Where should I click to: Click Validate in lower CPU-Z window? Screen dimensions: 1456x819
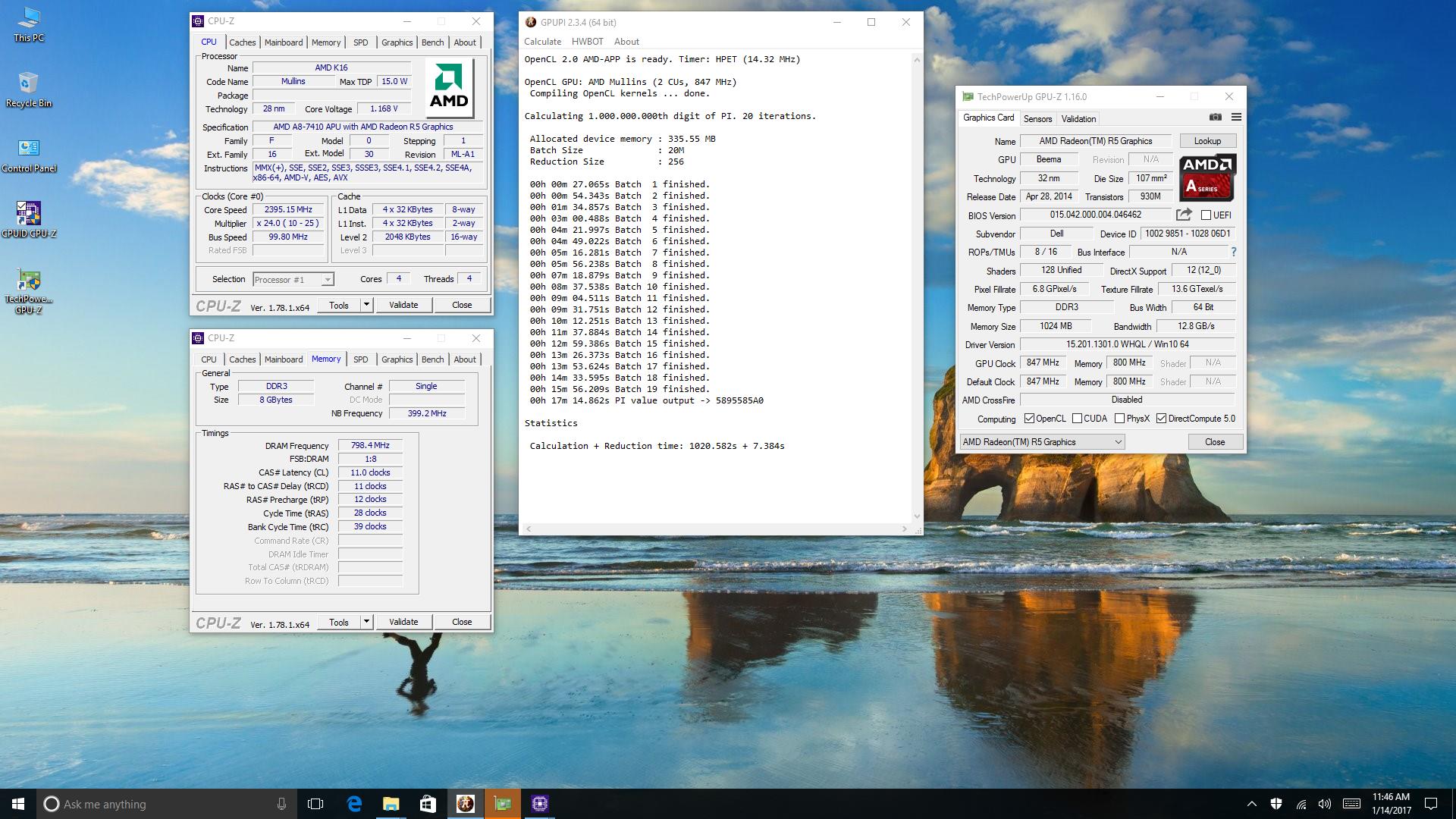403,622
